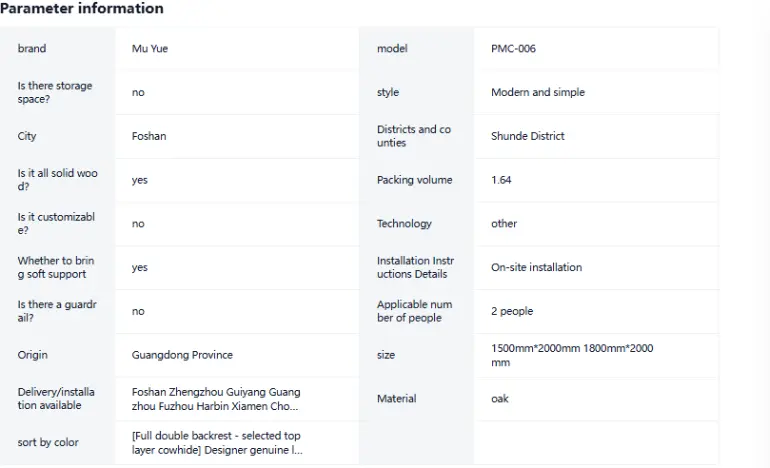Click the size dimensions value
Viewport: 770px width, 468px height.
point(572,355)
